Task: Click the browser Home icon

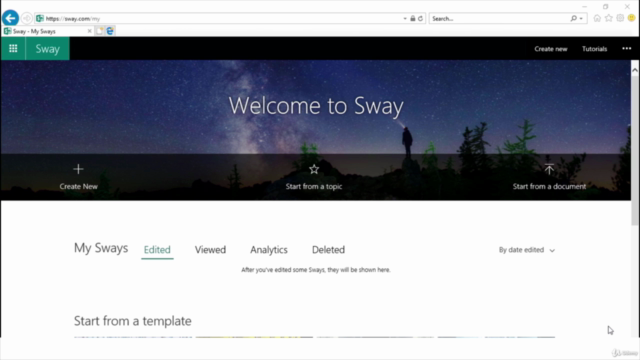Action: [x=597, y=18]
